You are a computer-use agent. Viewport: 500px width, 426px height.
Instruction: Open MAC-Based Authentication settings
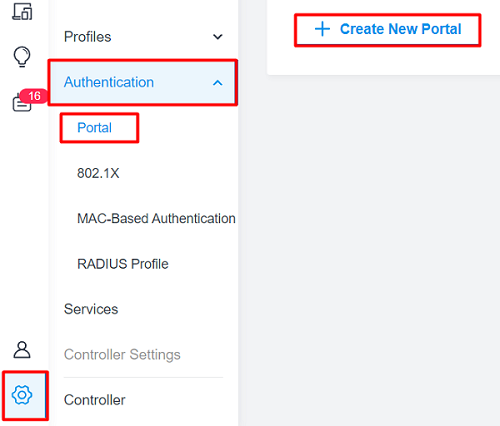pyautogui.click(x=156, y=219)
